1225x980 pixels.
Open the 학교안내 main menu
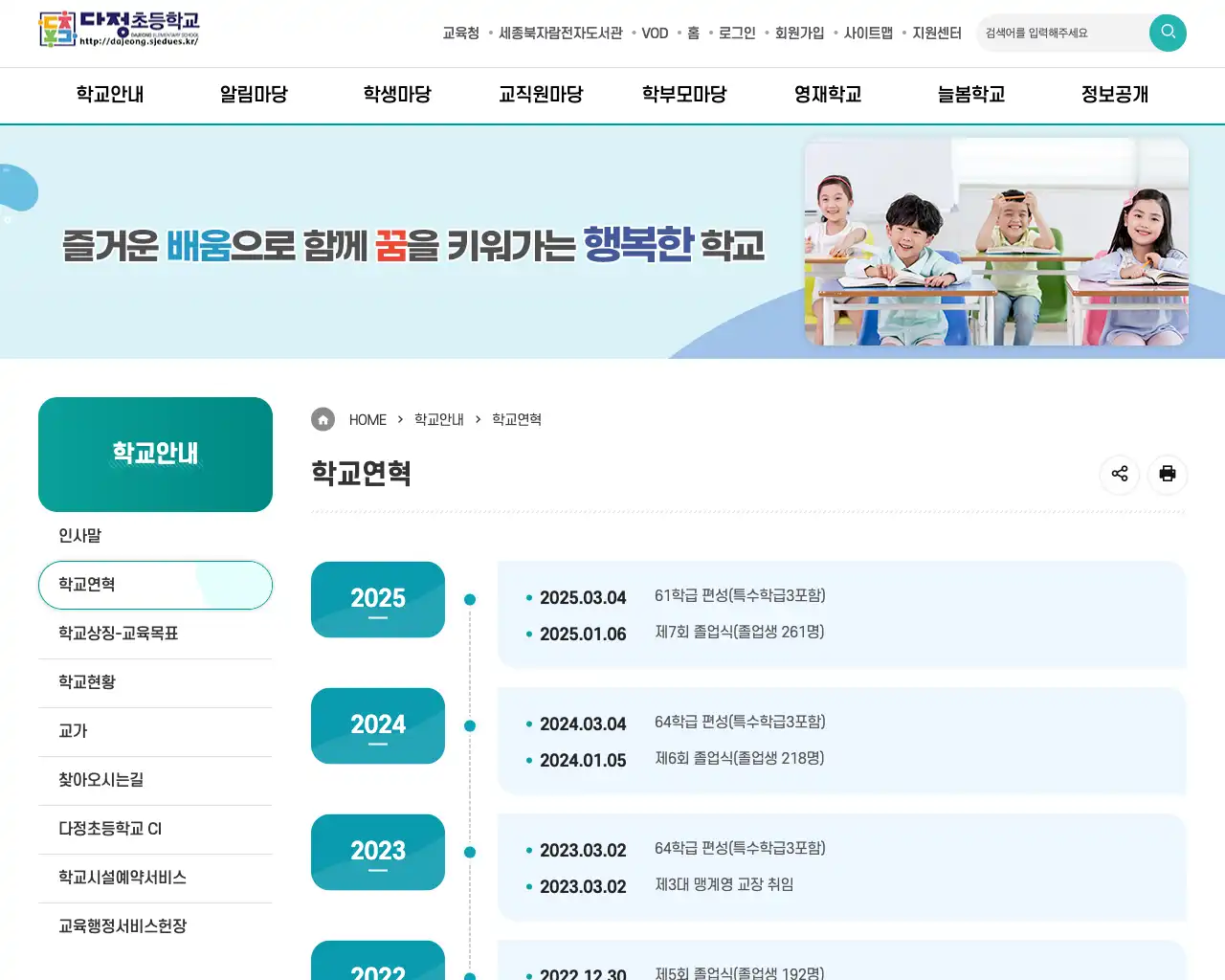pos(110,95)
